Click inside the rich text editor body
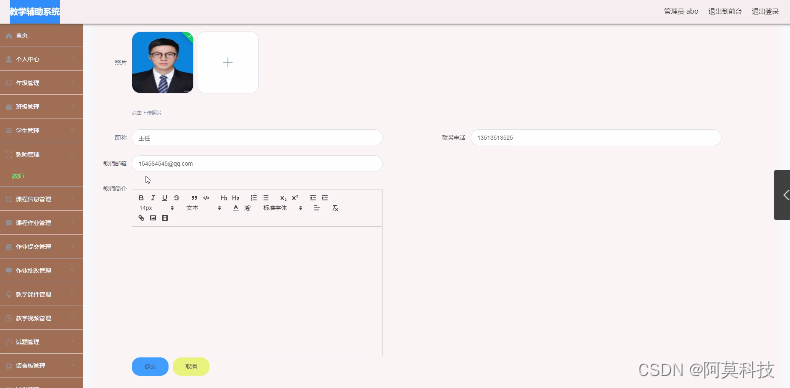The width and height of the screenshot is (790, 388). pos(257,291)
